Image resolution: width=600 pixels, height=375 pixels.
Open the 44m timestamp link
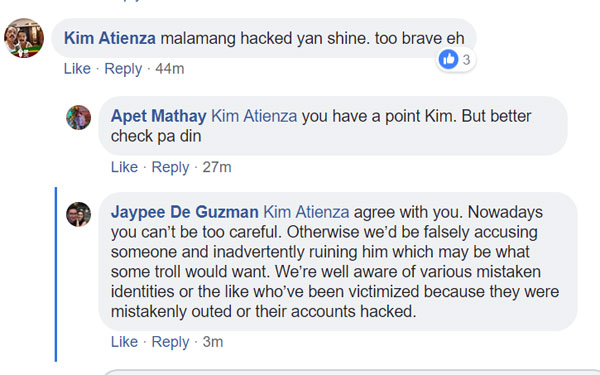(170, 69)
